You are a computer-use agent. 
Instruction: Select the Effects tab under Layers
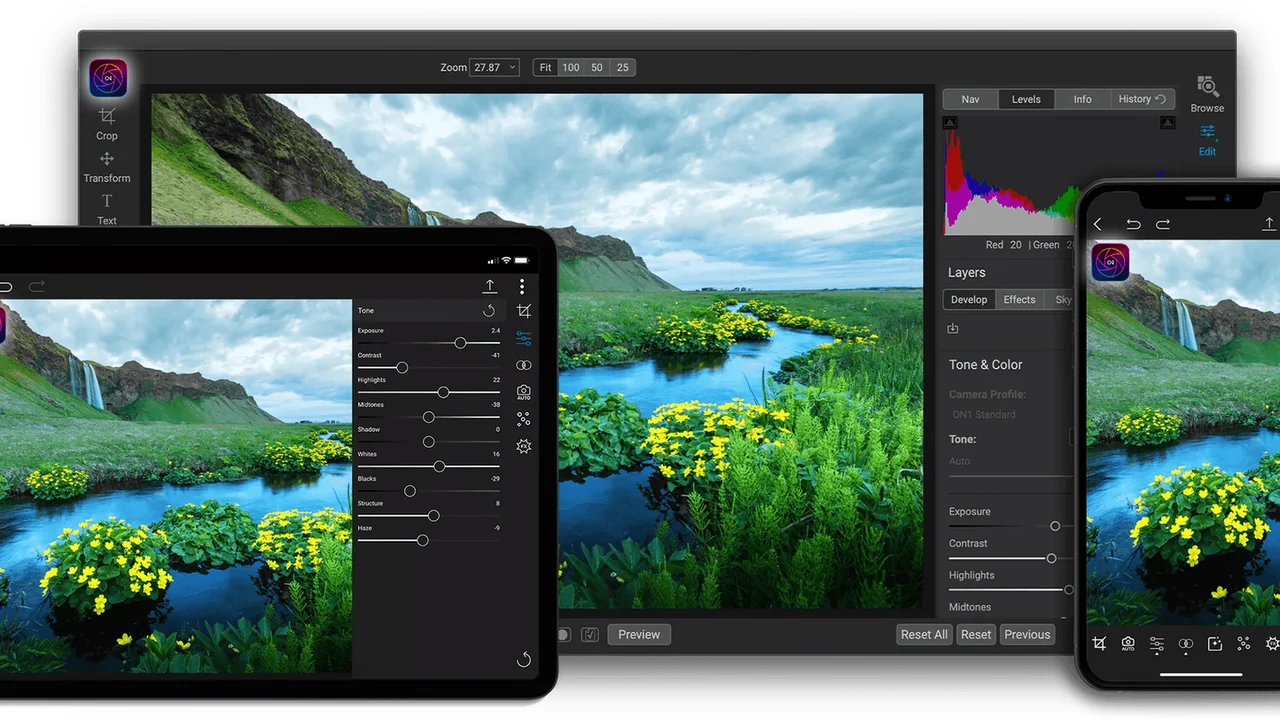click(1019, 299)
